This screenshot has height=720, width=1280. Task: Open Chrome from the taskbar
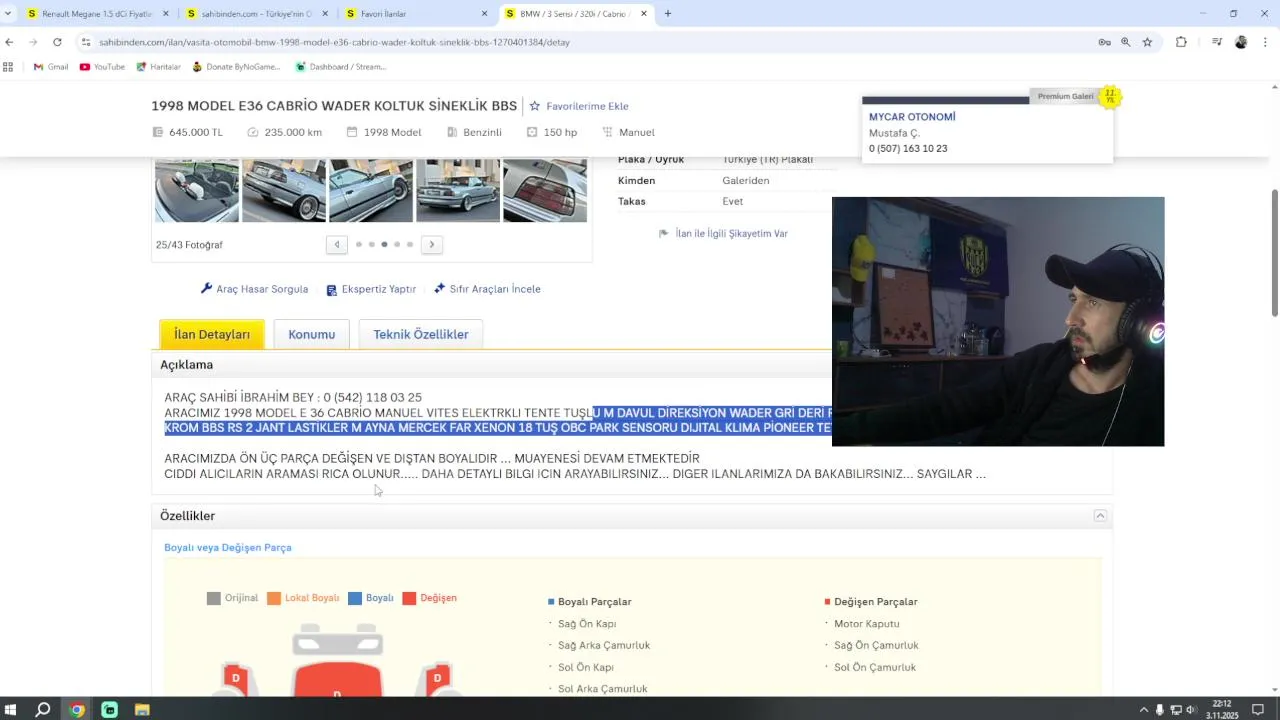(77, 710)
